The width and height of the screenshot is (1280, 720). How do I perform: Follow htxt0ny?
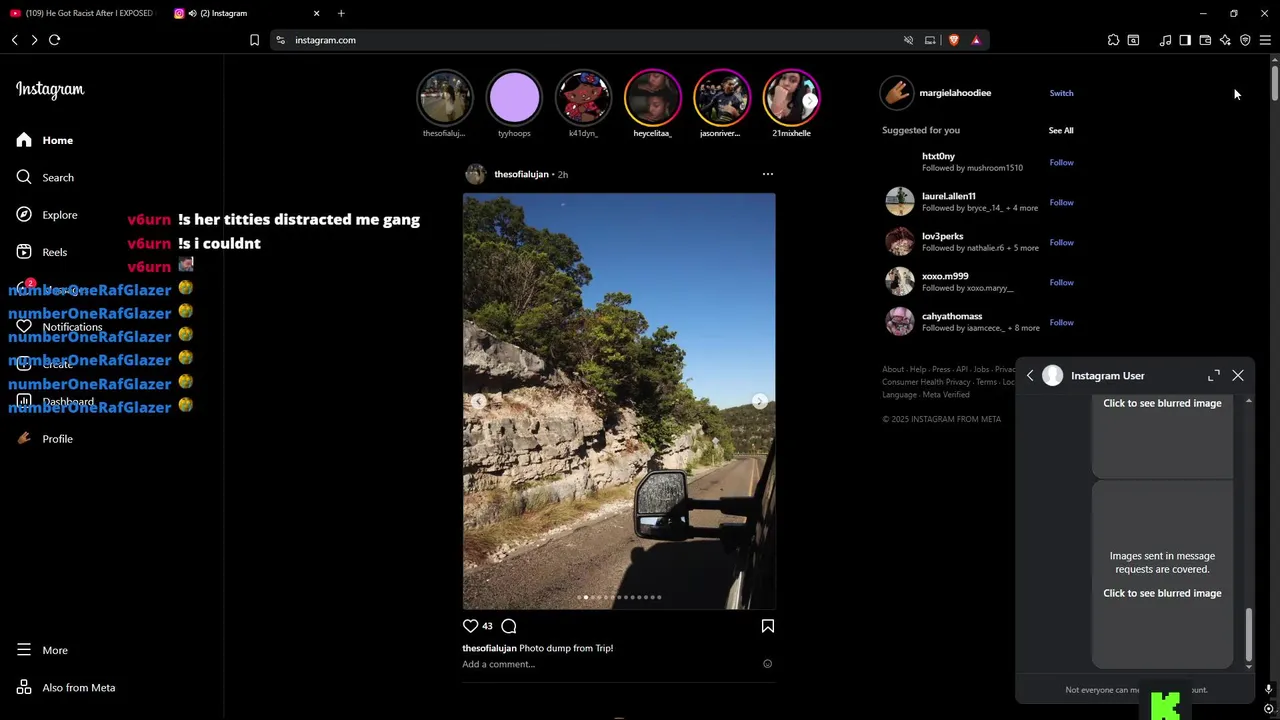click(1061, 162)
